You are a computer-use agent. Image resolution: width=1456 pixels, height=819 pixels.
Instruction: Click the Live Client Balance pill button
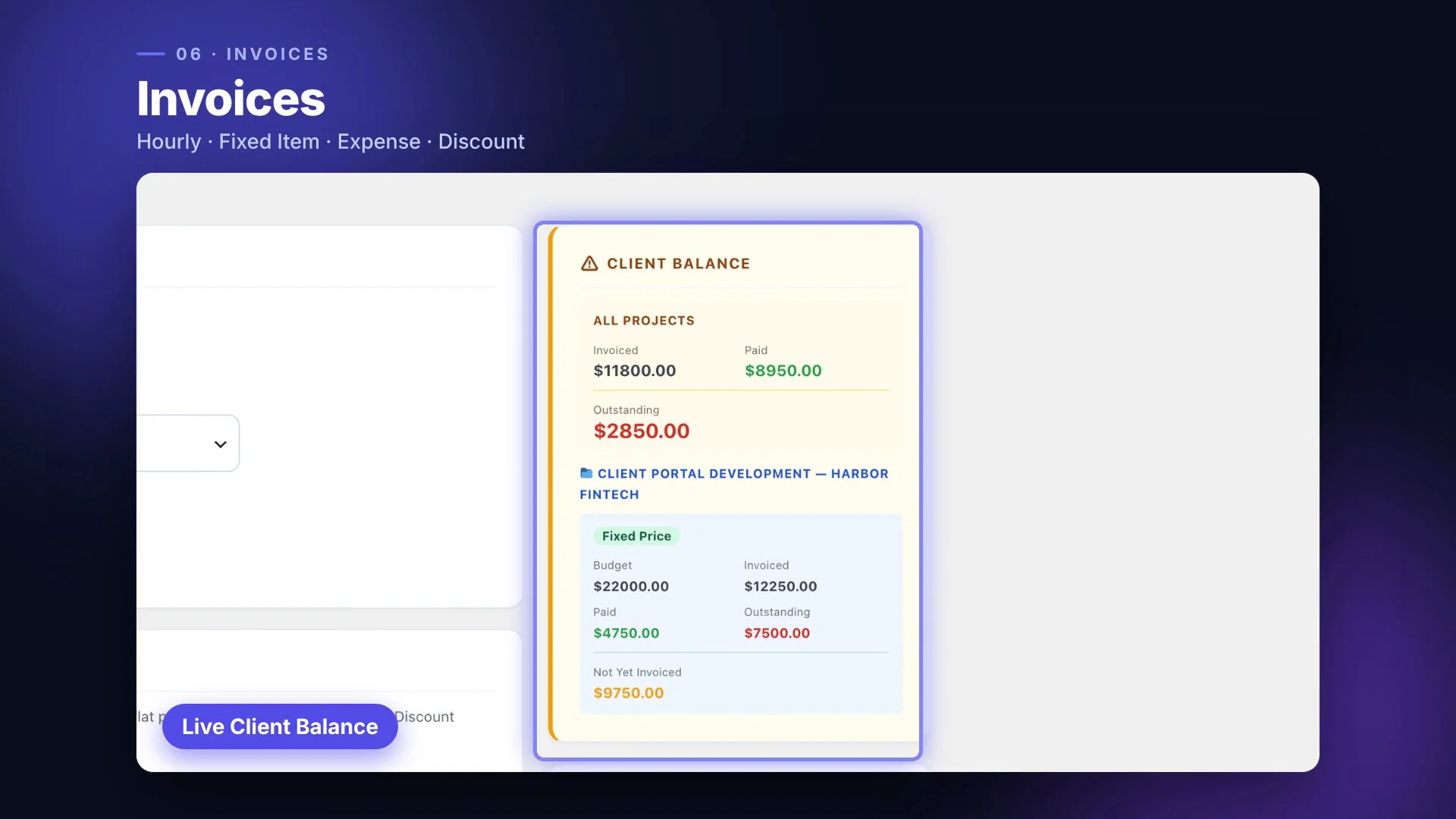[x=280, y=726]
